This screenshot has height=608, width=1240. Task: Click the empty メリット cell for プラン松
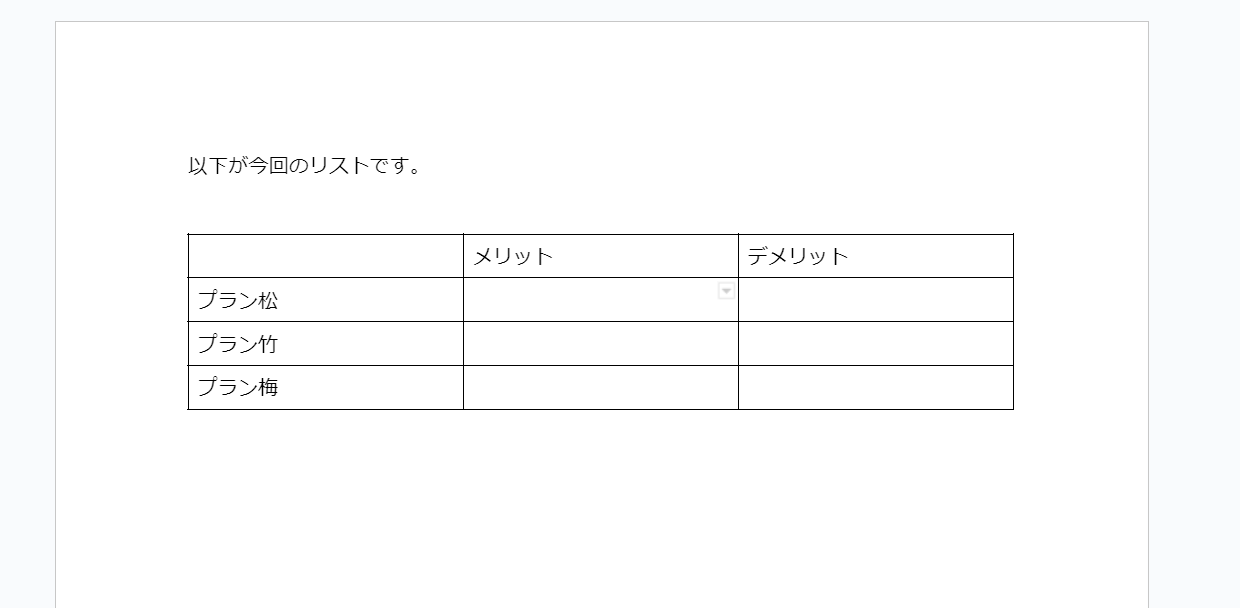[x=590, y=302]
